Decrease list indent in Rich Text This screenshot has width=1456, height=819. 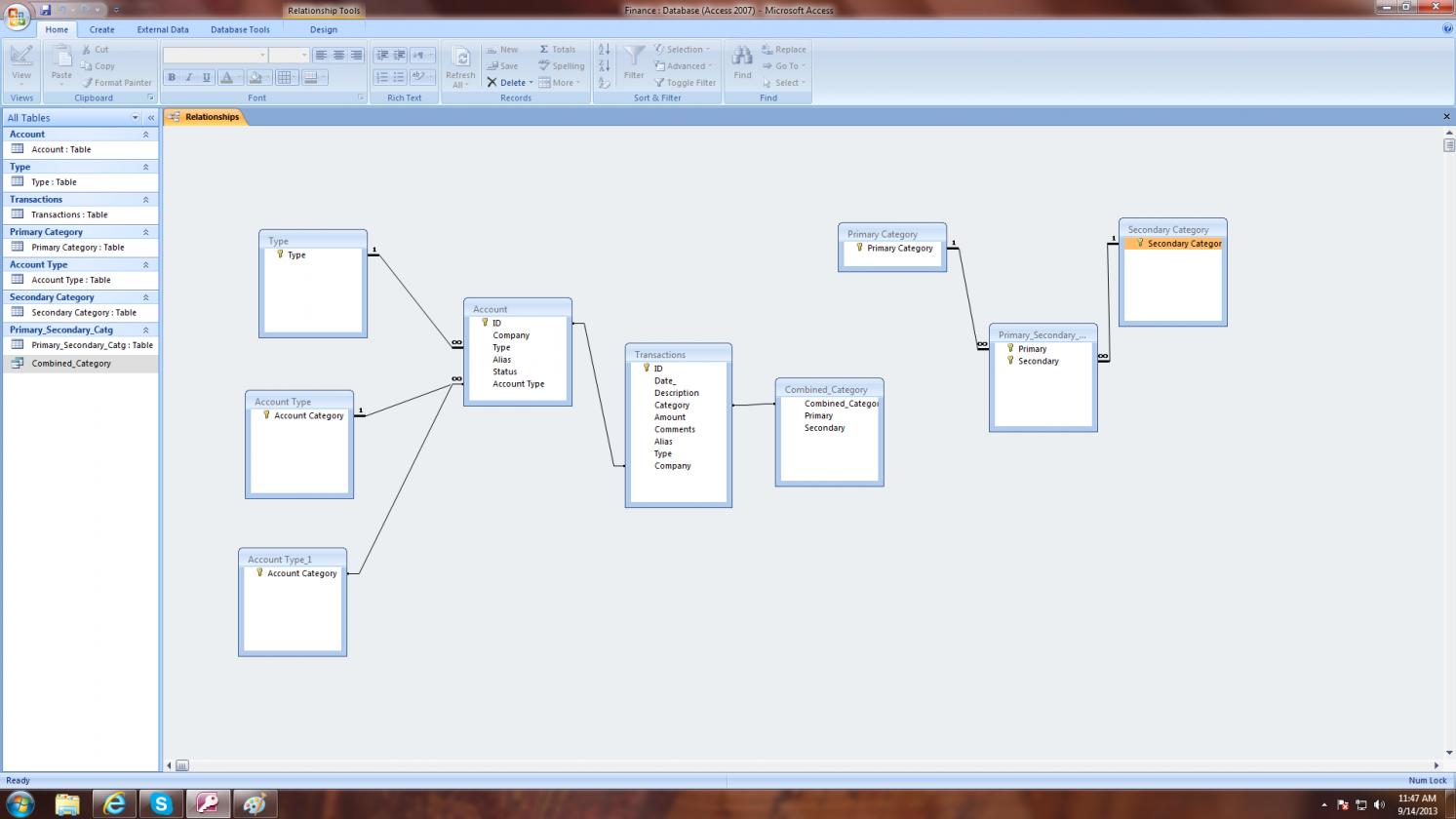(382, 56)
